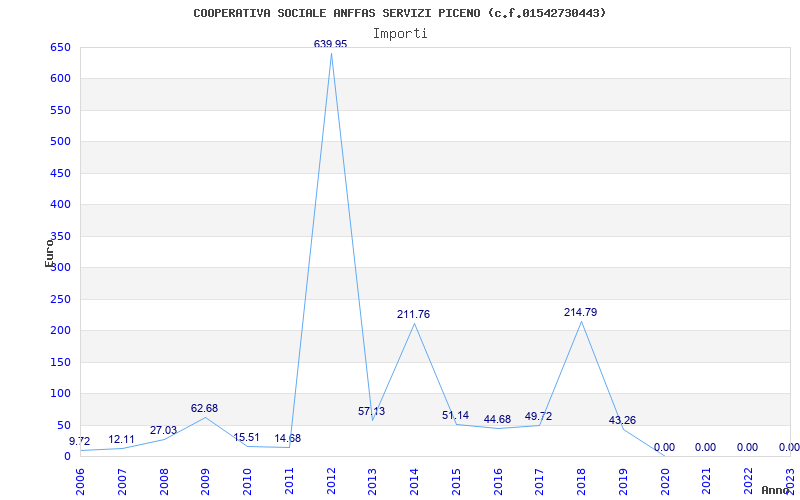Click the y-axis value 250
800x500 pixels.
coord(60,299)
